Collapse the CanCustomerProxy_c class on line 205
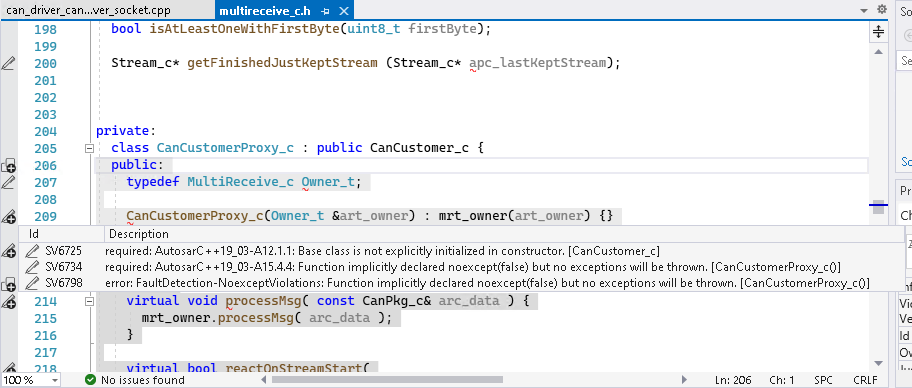The width and height of the screenshot is (912, 388). coord(89,148)
